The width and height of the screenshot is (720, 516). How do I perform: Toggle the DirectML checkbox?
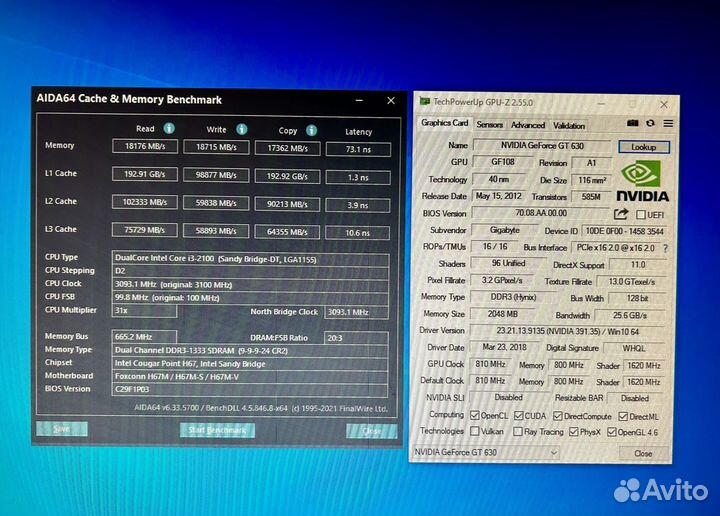coord(623,416)
